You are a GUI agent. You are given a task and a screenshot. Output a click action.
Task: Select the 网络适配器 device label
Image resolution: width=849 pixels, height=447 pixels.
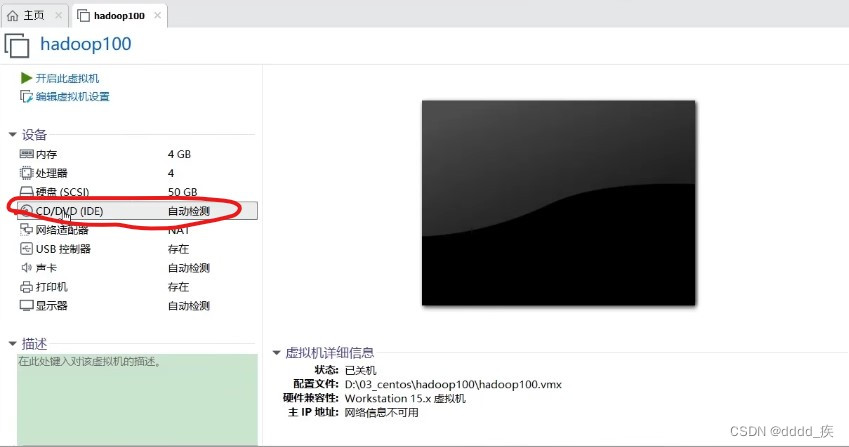pyautogui.click(x=62, y=230)
